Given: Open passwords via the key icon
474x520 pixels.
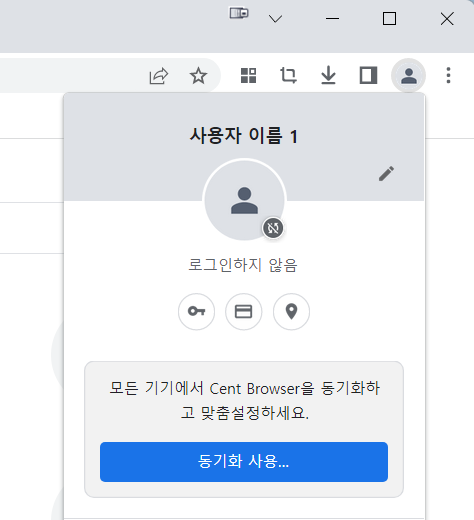Looking at the screenshot, I should click(x=197, y=312).
